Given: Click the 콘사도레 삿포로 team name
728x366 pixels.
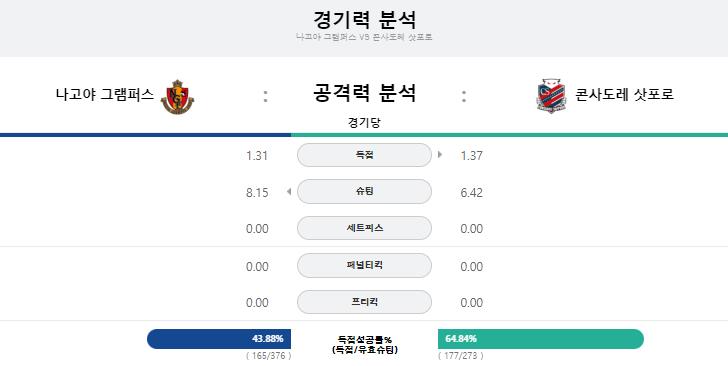Looking at the screenshot, I should (624, 95).
